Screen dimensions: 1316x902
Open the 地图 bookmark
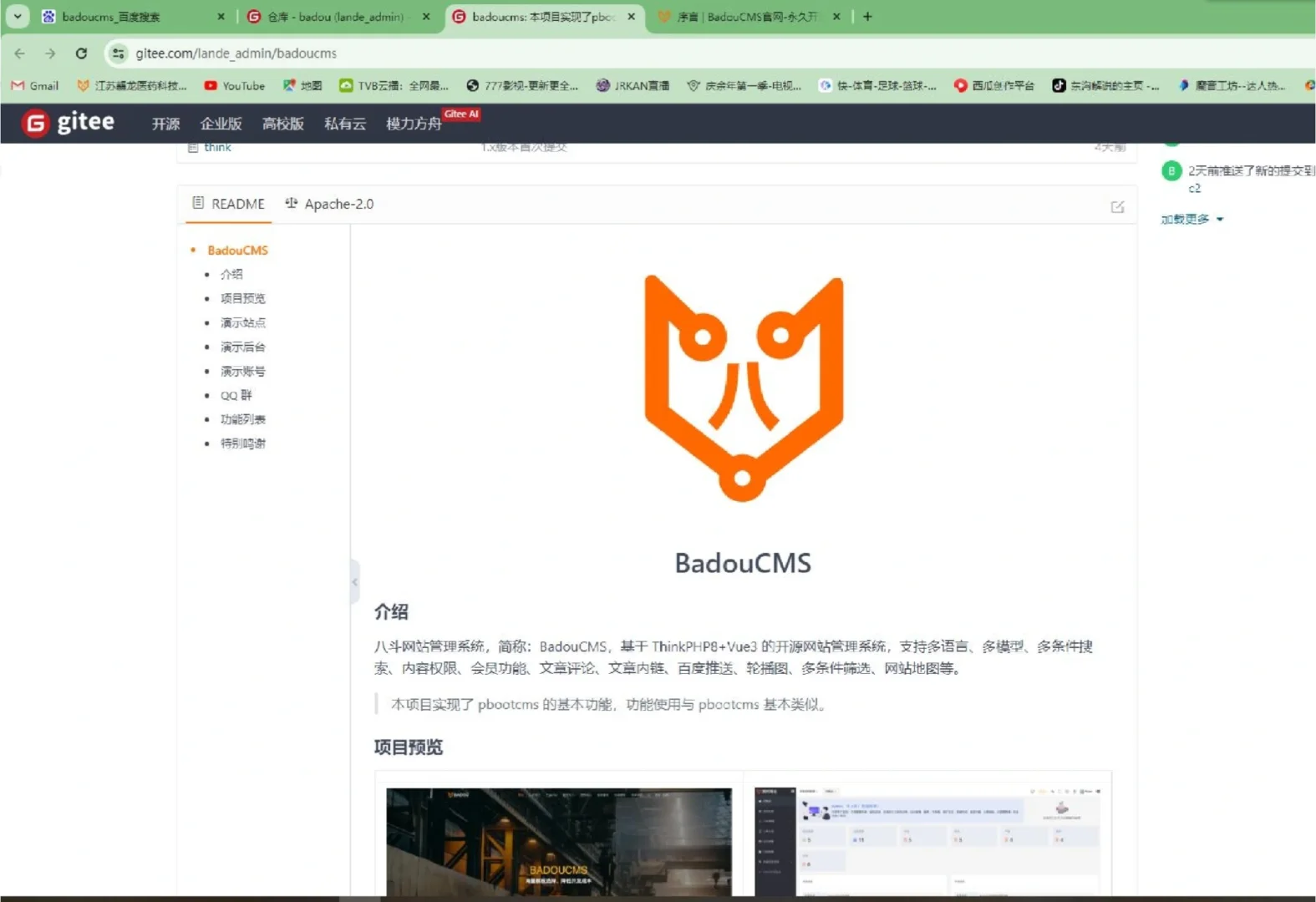click(x=302, y=85)
